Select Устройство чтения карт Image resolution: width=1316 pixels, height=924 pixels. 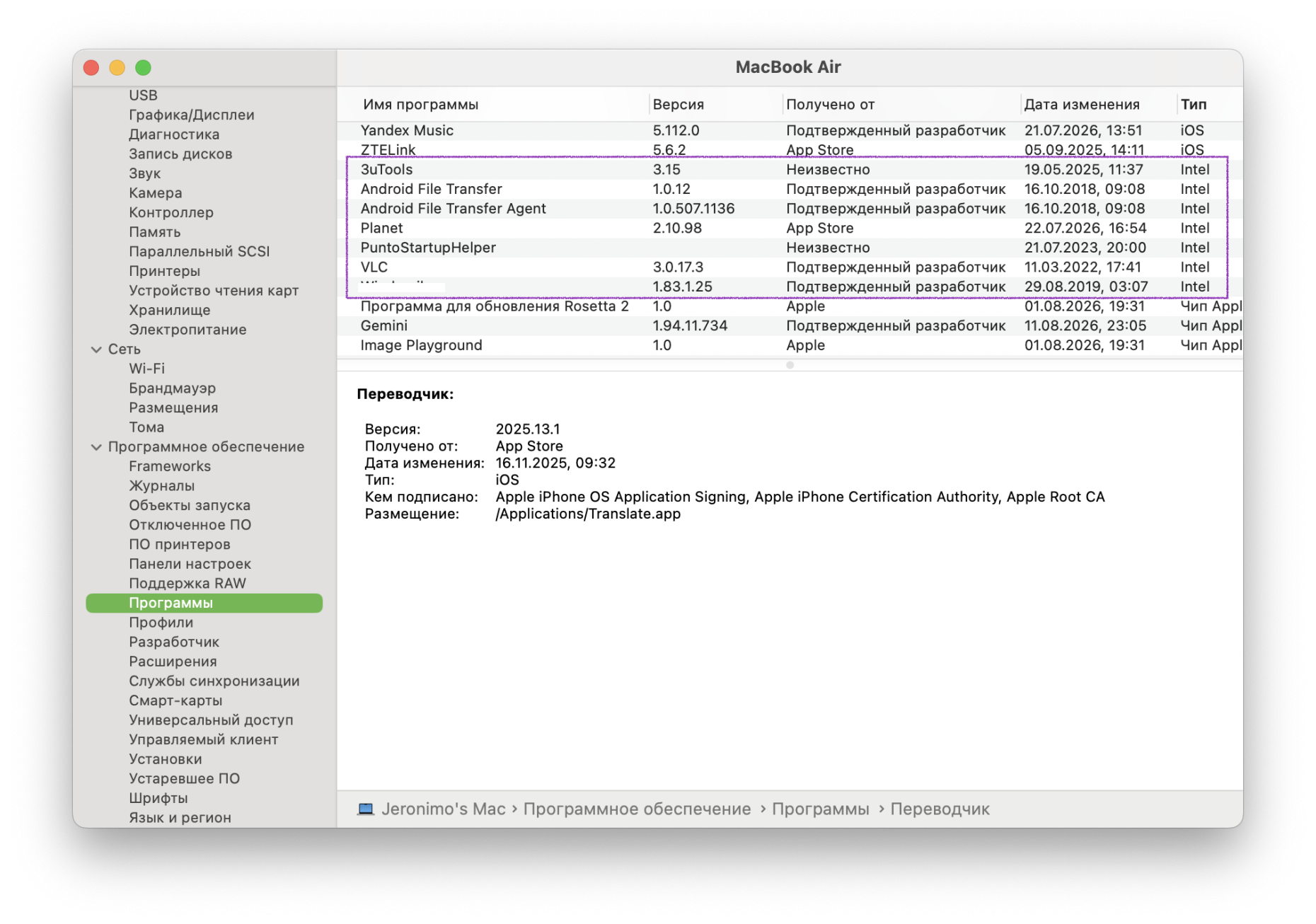pos(214,291)
